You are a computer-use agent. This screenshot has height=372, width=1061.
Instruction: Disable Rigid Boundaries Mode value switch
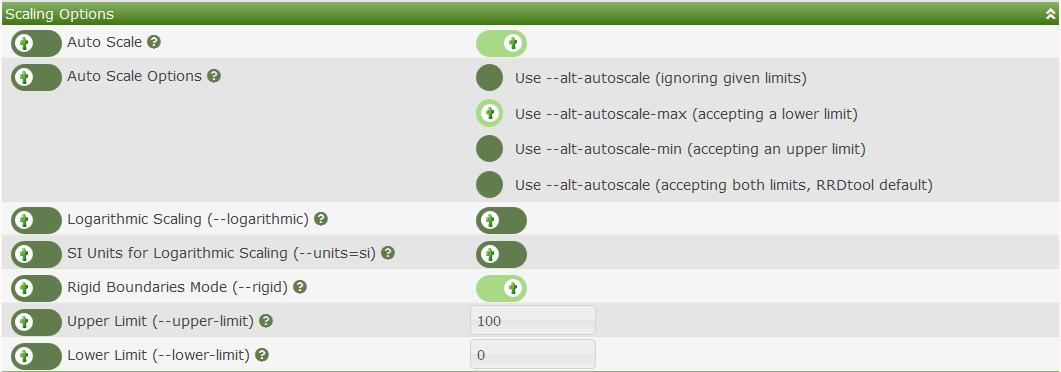click(x=501, y=288)
